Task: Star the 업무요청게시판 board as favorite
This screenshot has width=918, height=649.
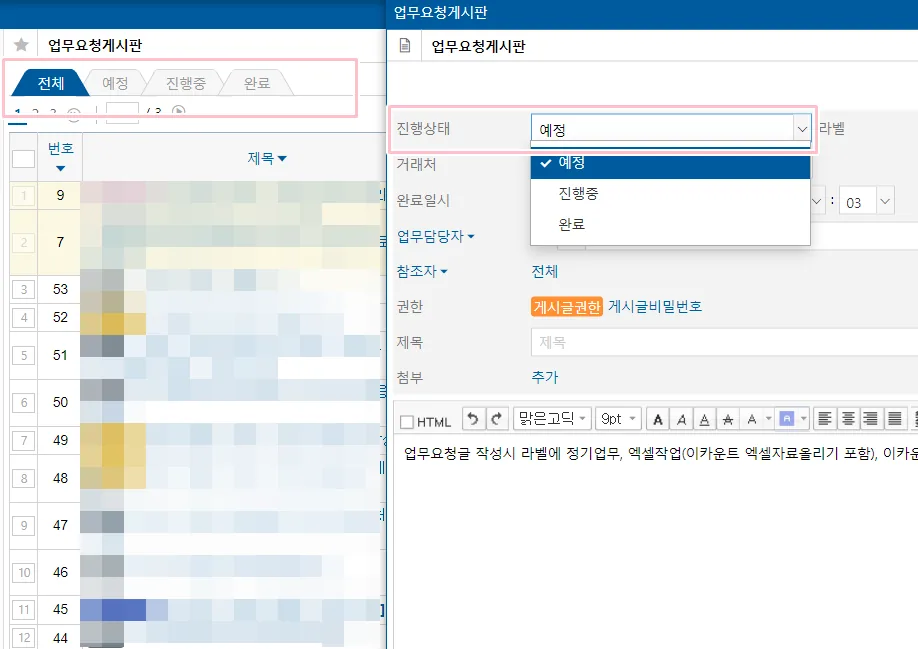Action: [x=21, y=44]
